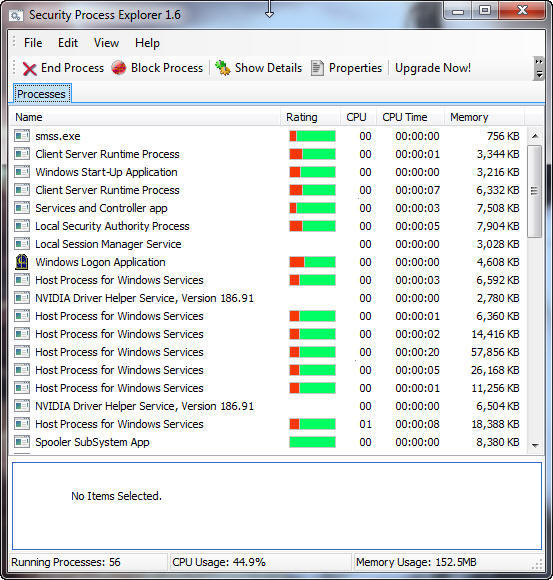Click icon of NVIDIA process using 2,780 KB

tap(22, 298)
